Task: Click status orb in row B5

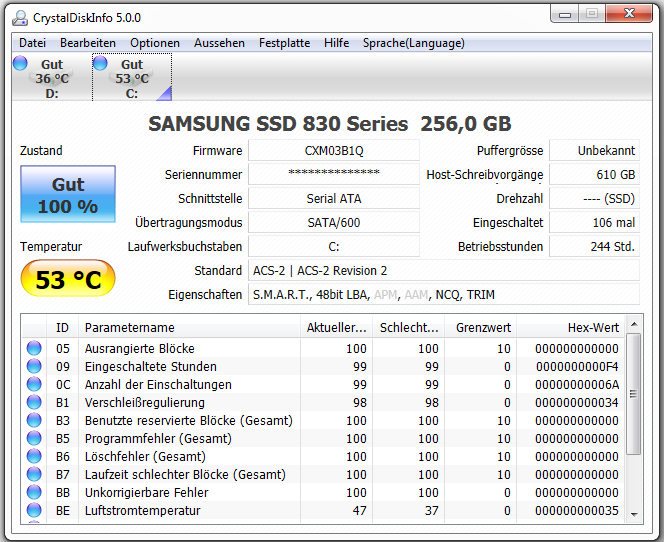Action: click(34, 438)
